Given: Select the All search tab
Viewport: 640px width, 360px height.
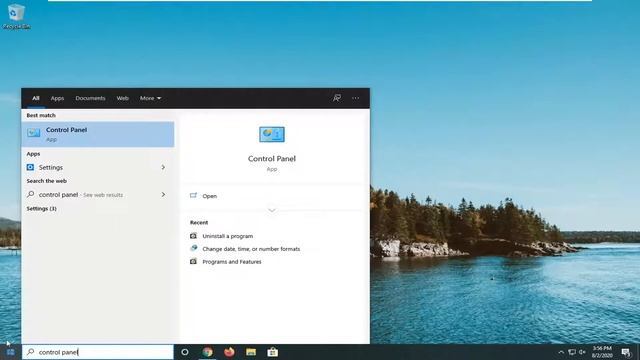Looking at the screenshot, I should click(x=36, y=98).
